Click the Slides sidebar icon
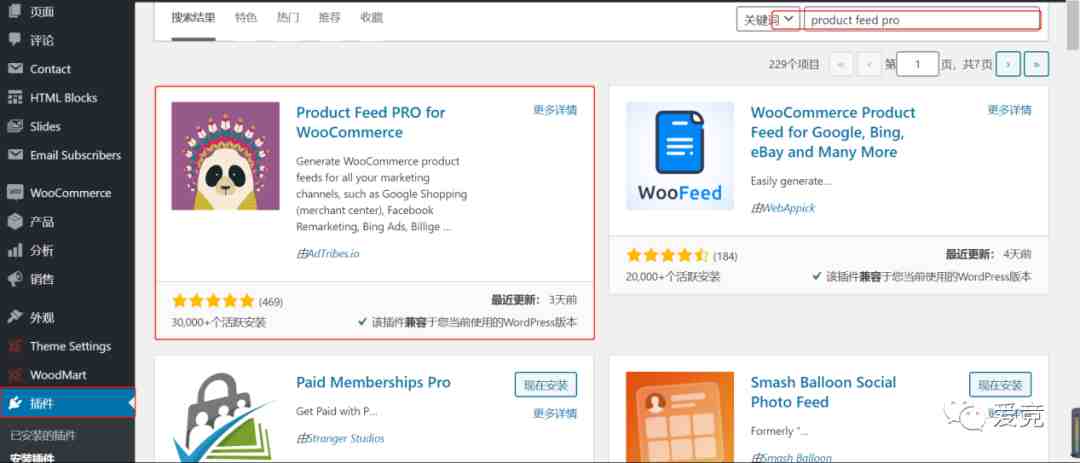1080x463 pixels. 14,127
